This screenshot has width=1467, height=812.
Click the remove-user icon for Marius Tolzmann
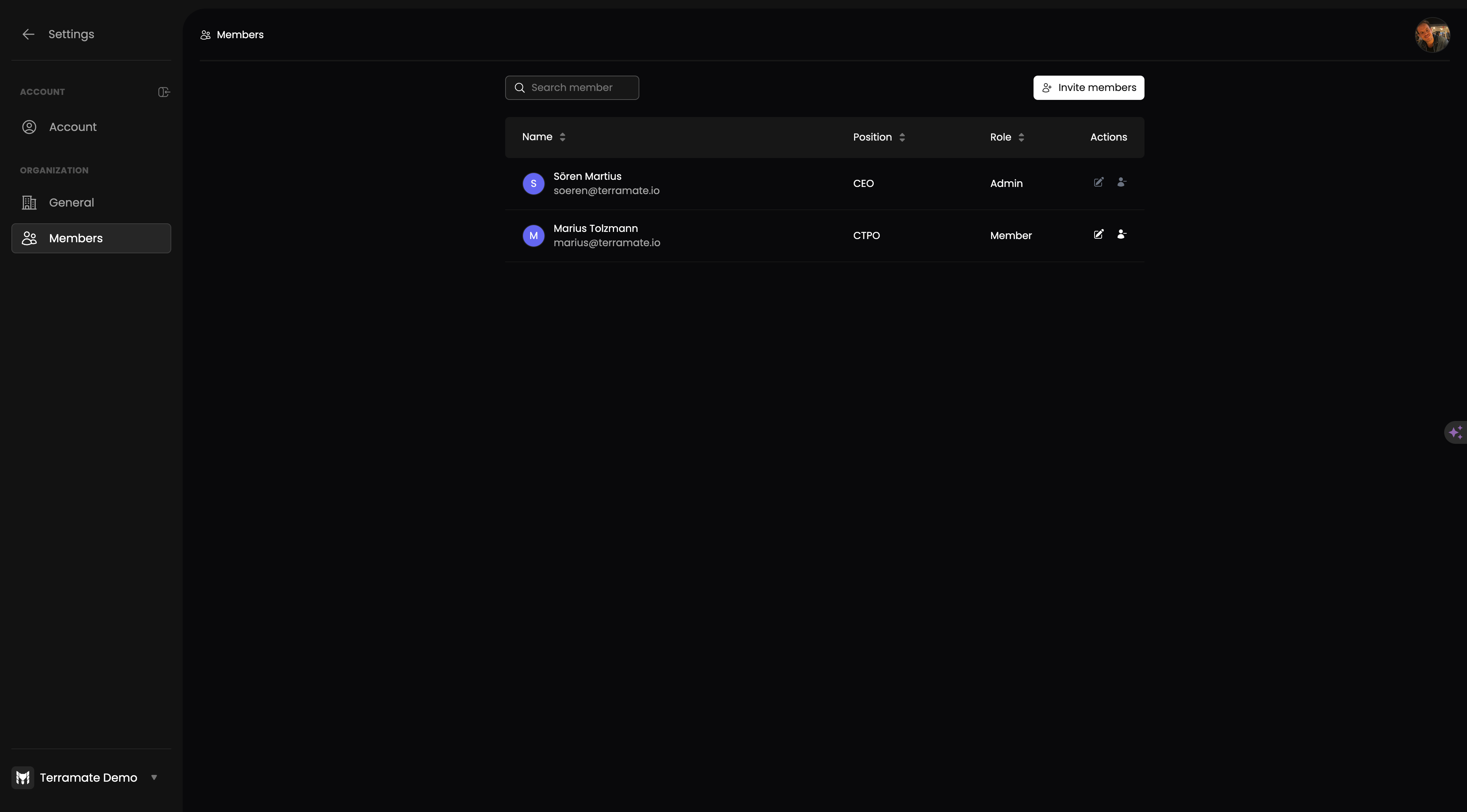point(1121,234)
